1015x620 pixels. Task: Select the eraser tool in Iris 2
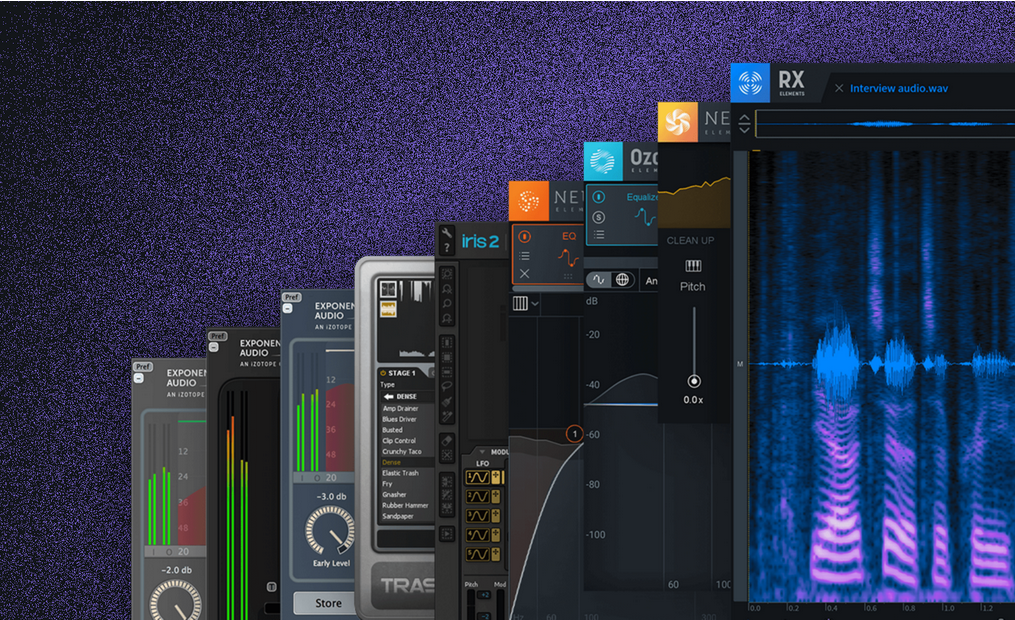447,440
